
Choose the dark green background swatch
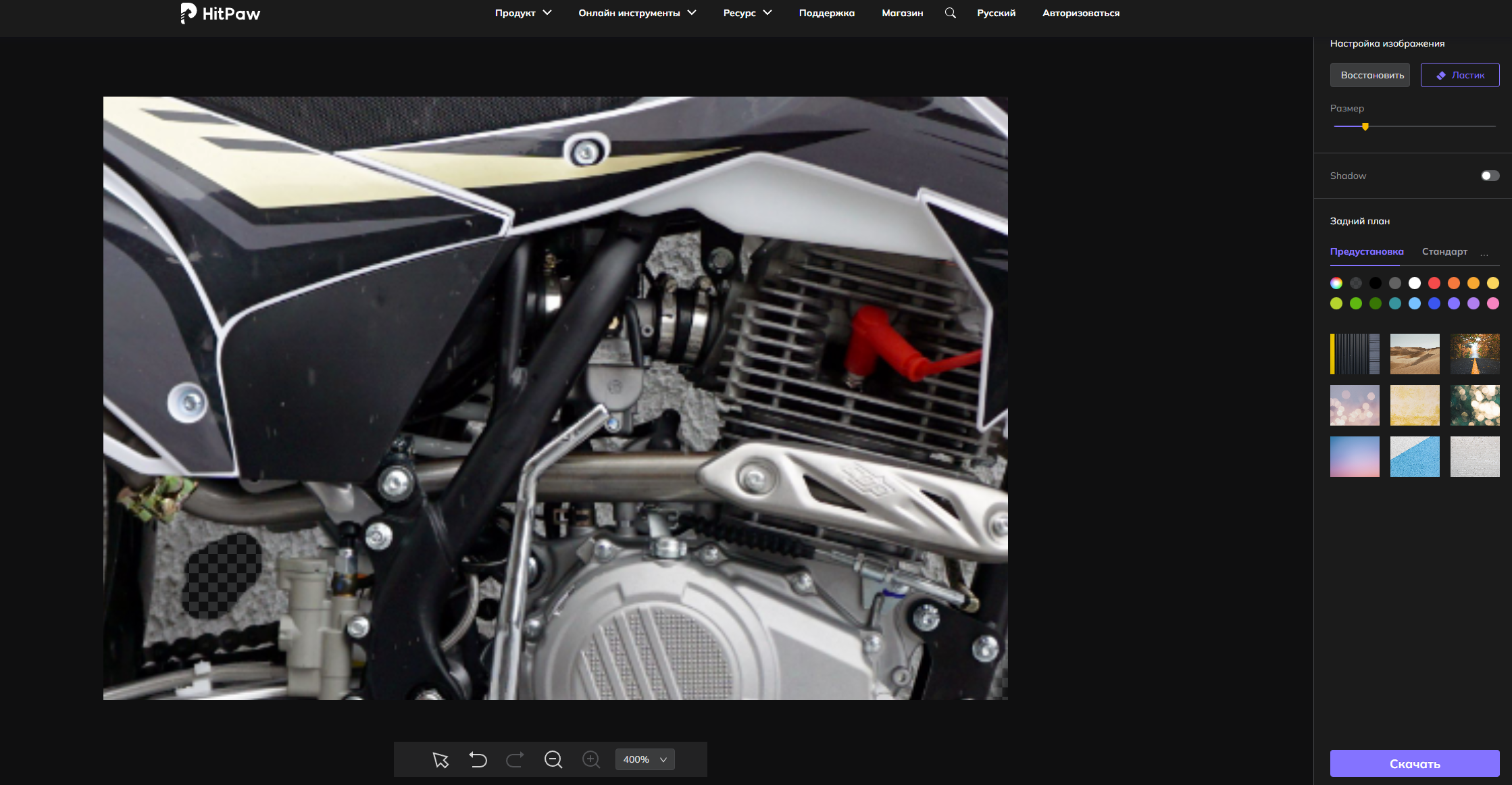tap(1376, 303)
